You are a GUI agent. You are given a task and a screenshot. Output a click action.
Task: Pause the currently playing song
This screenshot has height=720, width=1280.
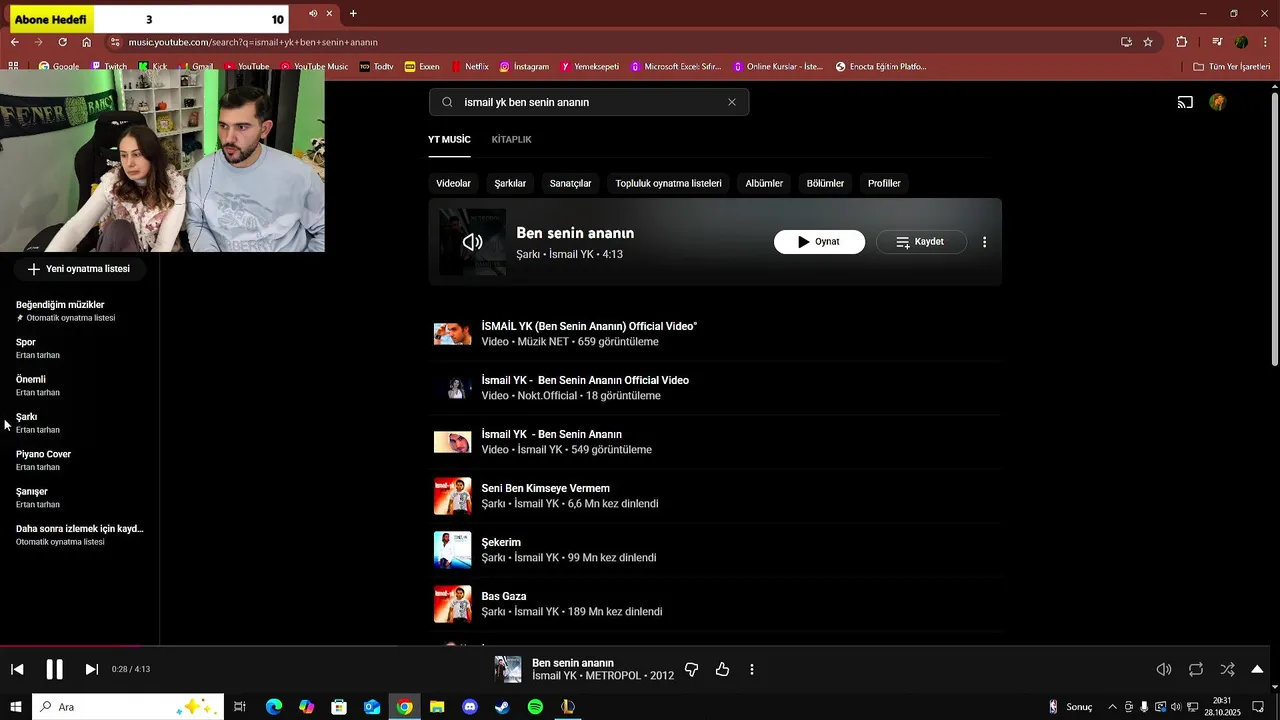pos(54,669)
